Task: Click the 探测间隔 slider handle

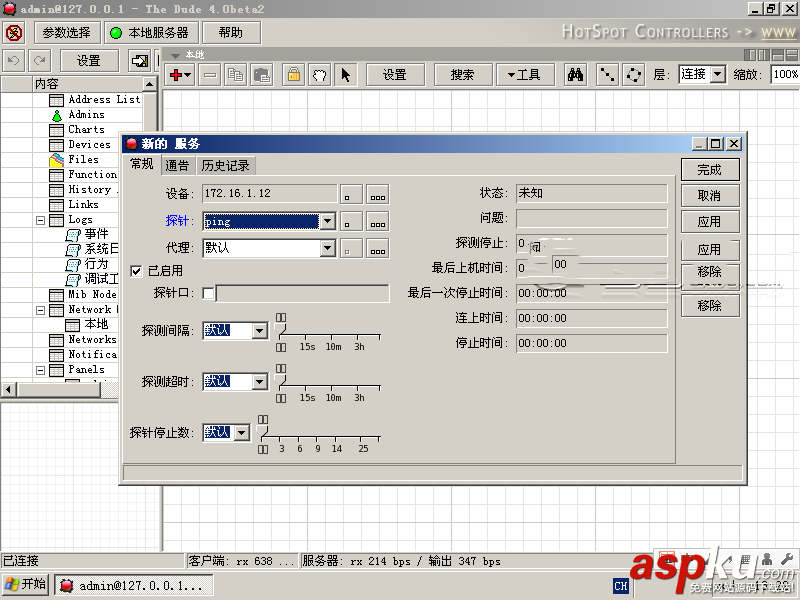Action: [281, 330]
